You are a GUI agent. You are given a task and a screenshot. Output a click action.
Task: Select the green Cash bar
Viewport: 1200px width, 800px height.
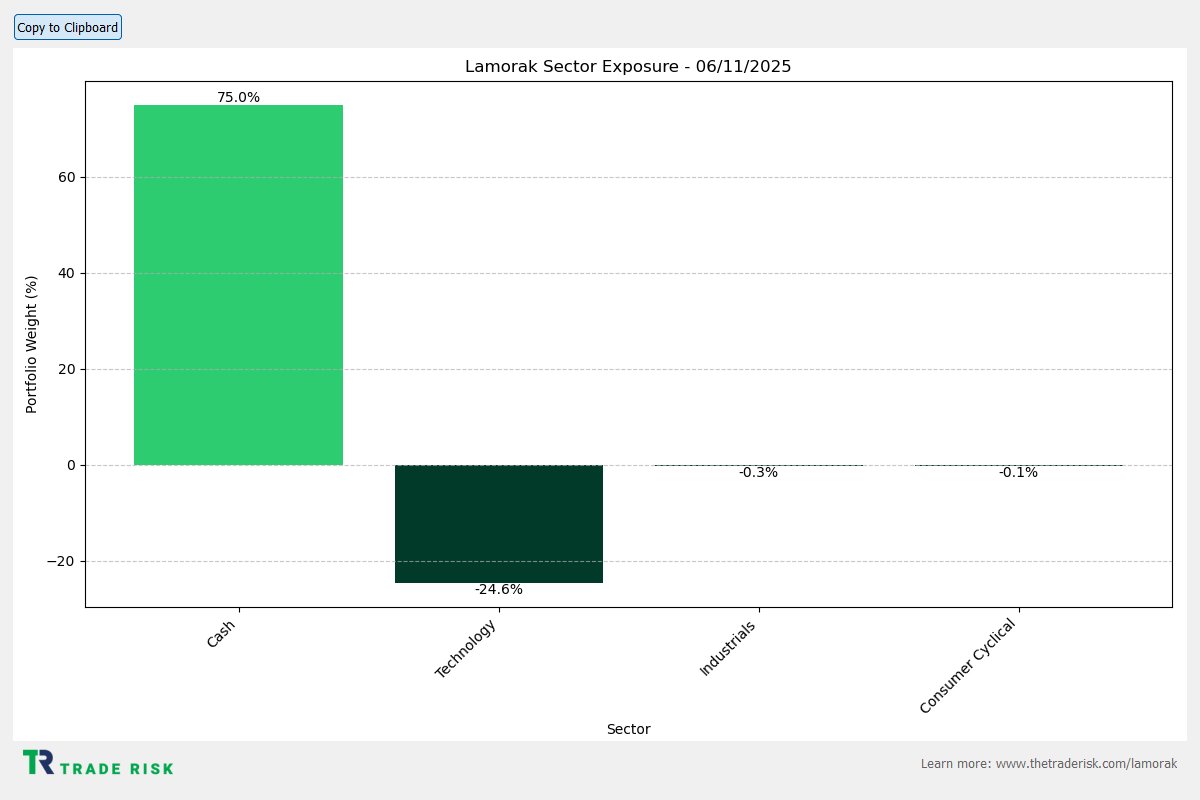(238, 285)
